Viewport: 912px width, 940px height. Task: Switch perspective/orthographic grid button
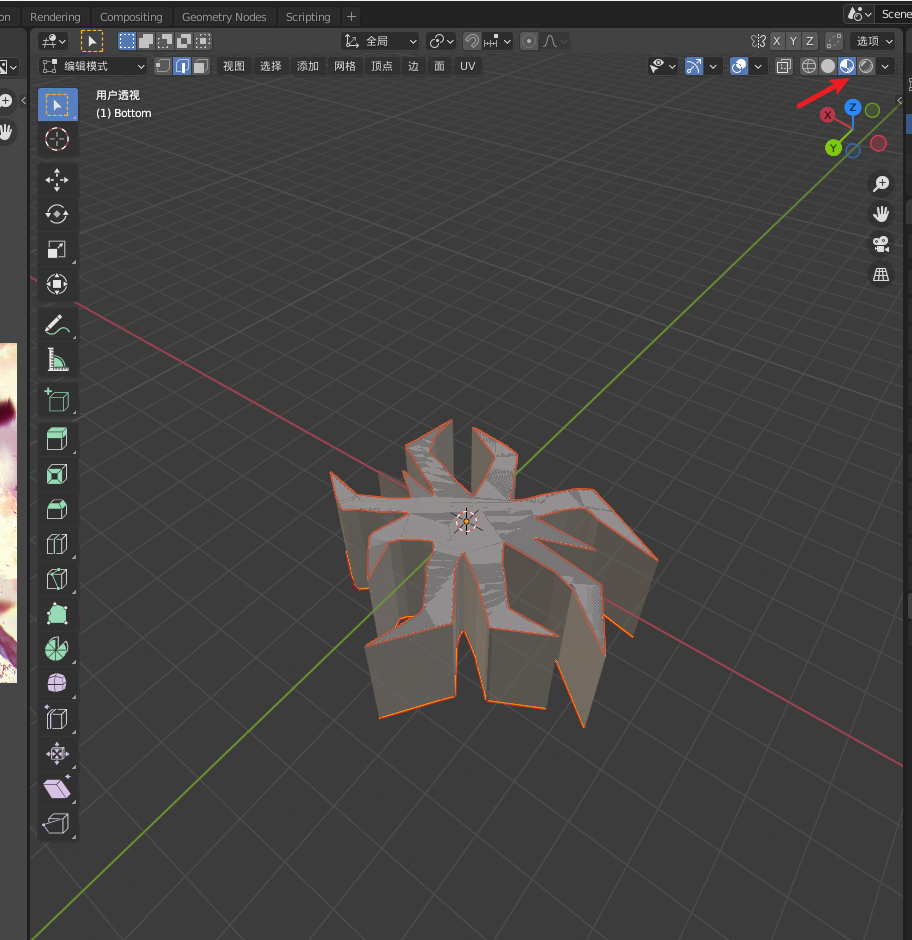tap(881, 275)
